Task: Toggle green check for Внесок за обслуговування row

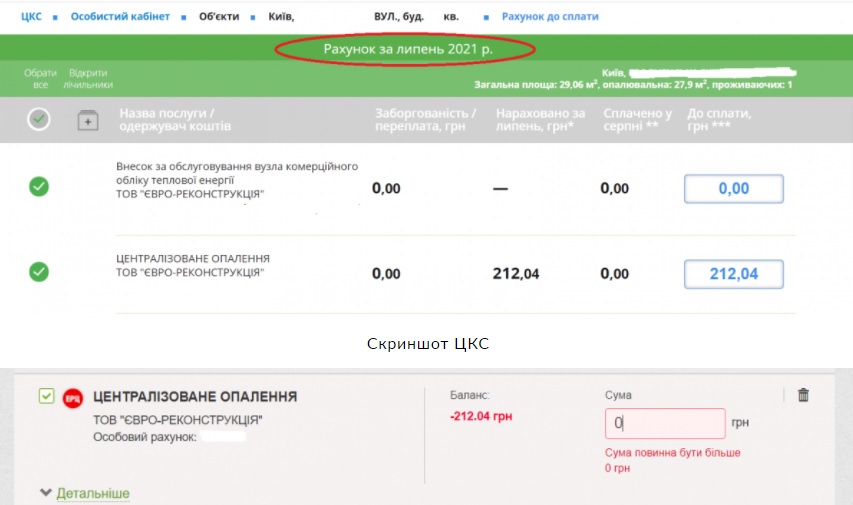Action: [x=39, y=187]
